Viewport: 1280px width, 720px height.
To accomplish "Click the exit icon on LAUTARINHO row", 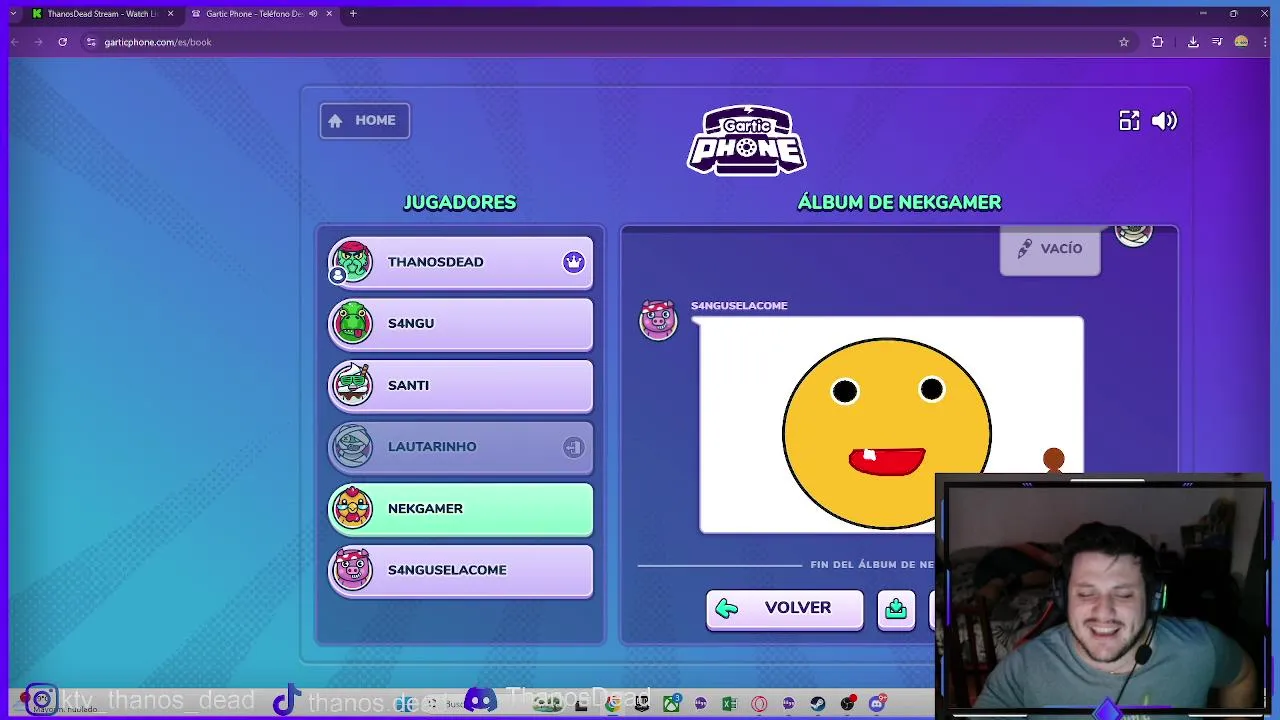I will point(573,447).
